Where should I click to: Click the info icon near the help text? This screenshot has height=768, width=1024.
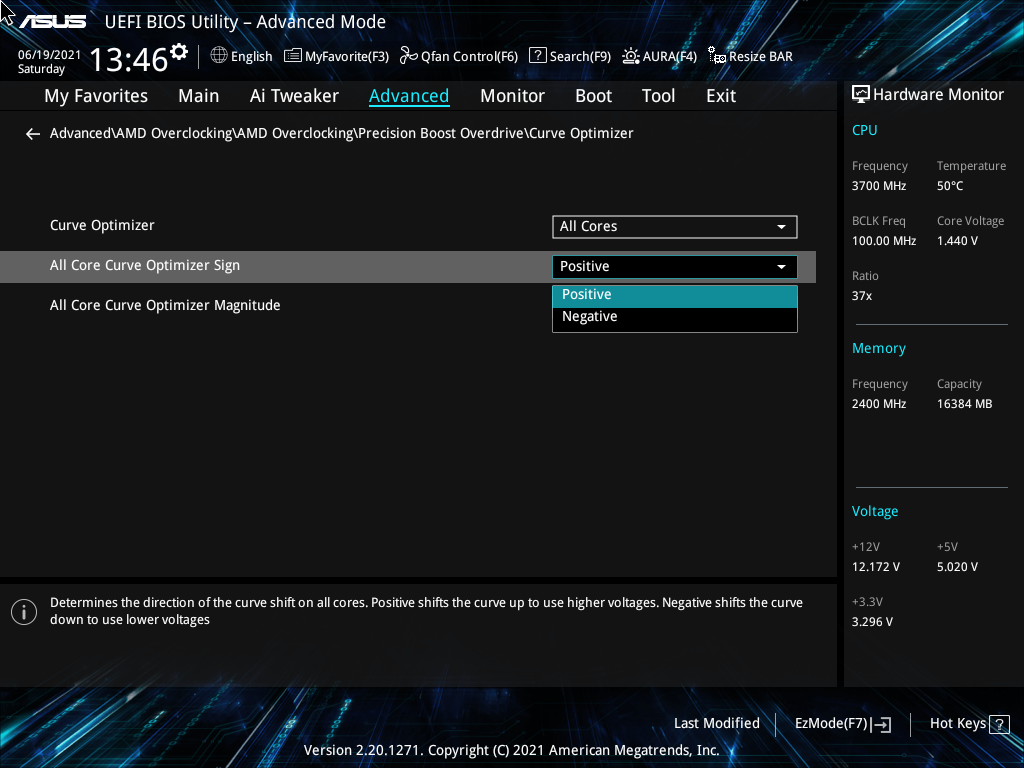point(24,612)
